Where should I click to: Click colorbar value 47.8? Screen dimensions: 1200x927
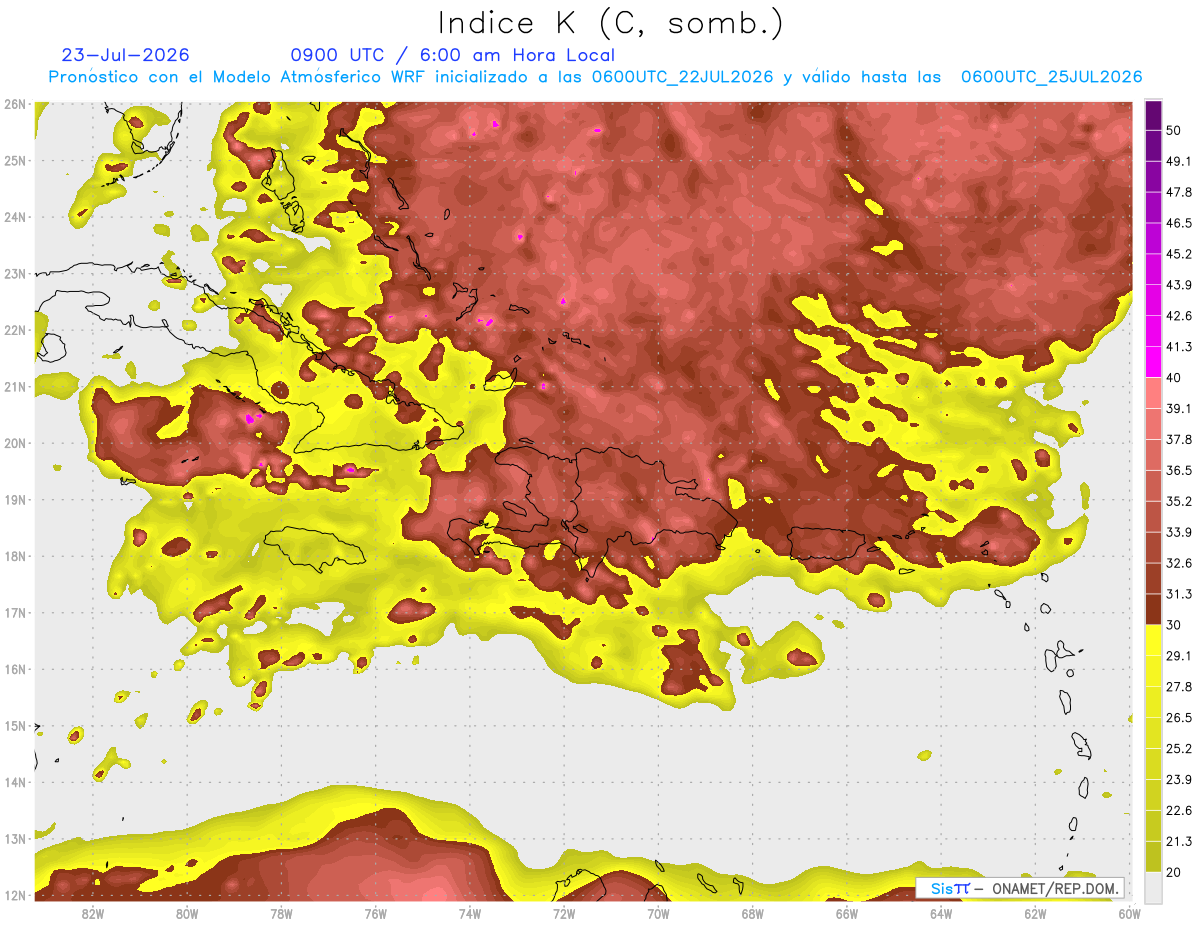tap(1179, 192)
